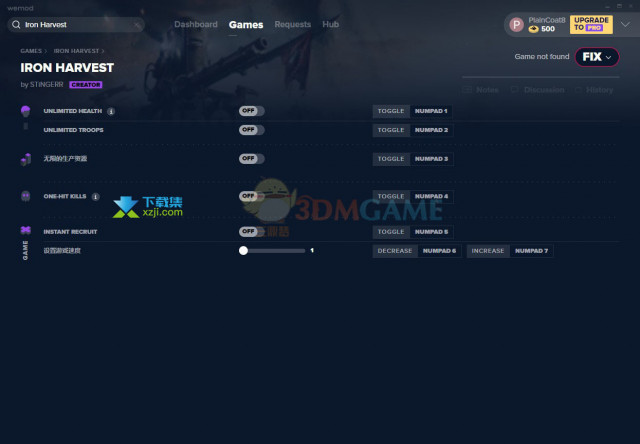Screen dimensions: 640x444
Task: Change the NUMPAD 6 hotkey
Action: [439, 251]
